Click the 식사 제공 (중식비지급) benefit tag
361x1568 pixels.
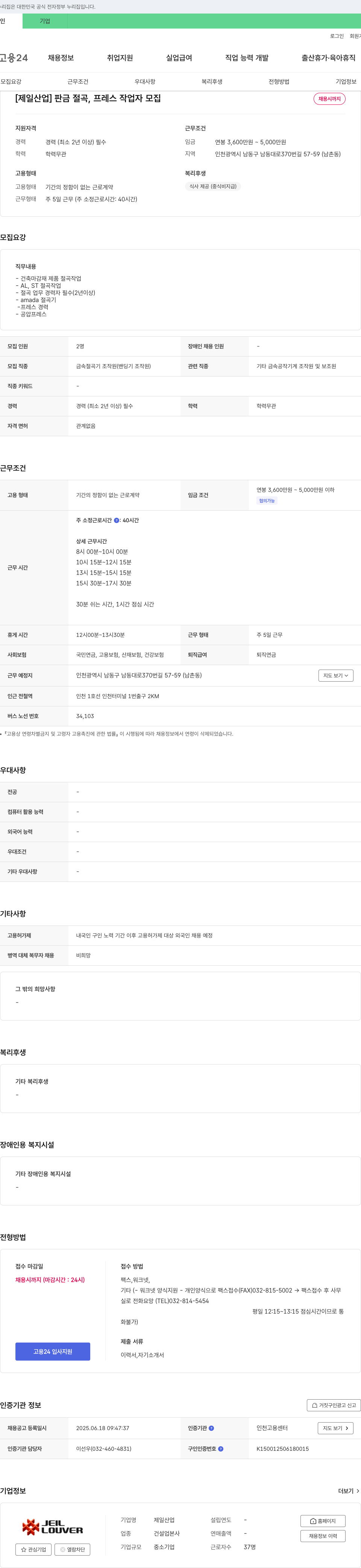tap(212, 186)
